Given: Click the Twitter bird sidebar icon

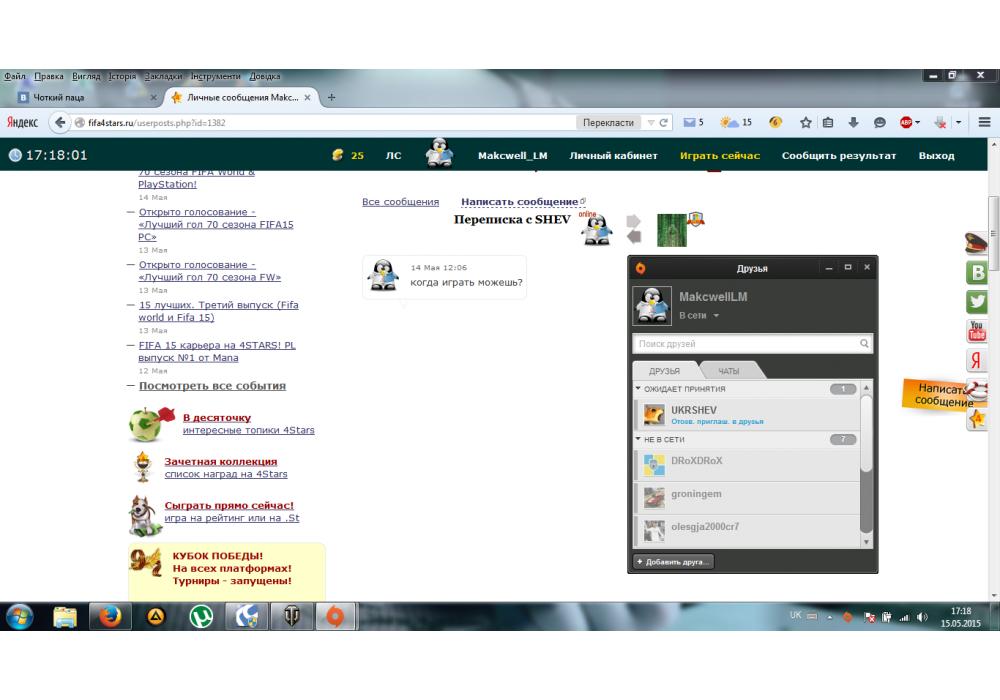Looking at the screenshot, I should 976,302.
